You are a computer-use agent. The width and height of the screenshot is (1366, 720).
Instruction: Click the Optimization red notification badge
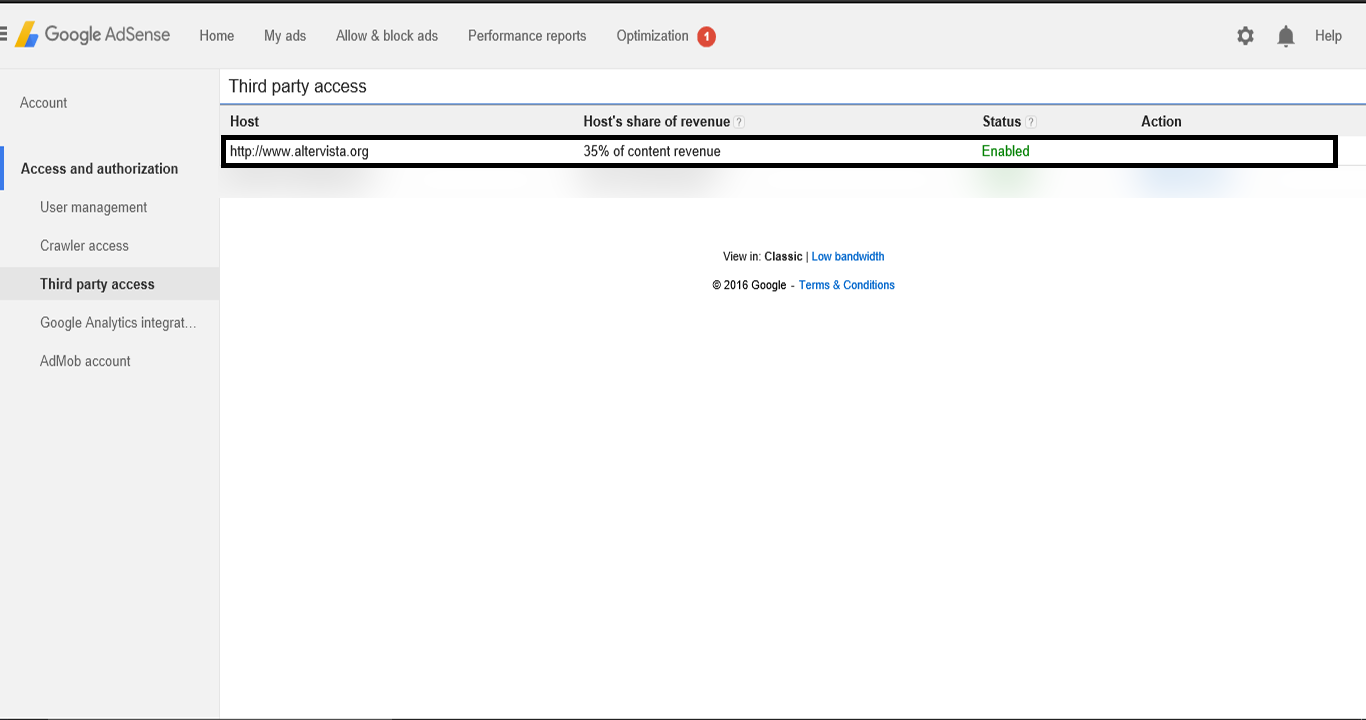(x=706, y=37)
